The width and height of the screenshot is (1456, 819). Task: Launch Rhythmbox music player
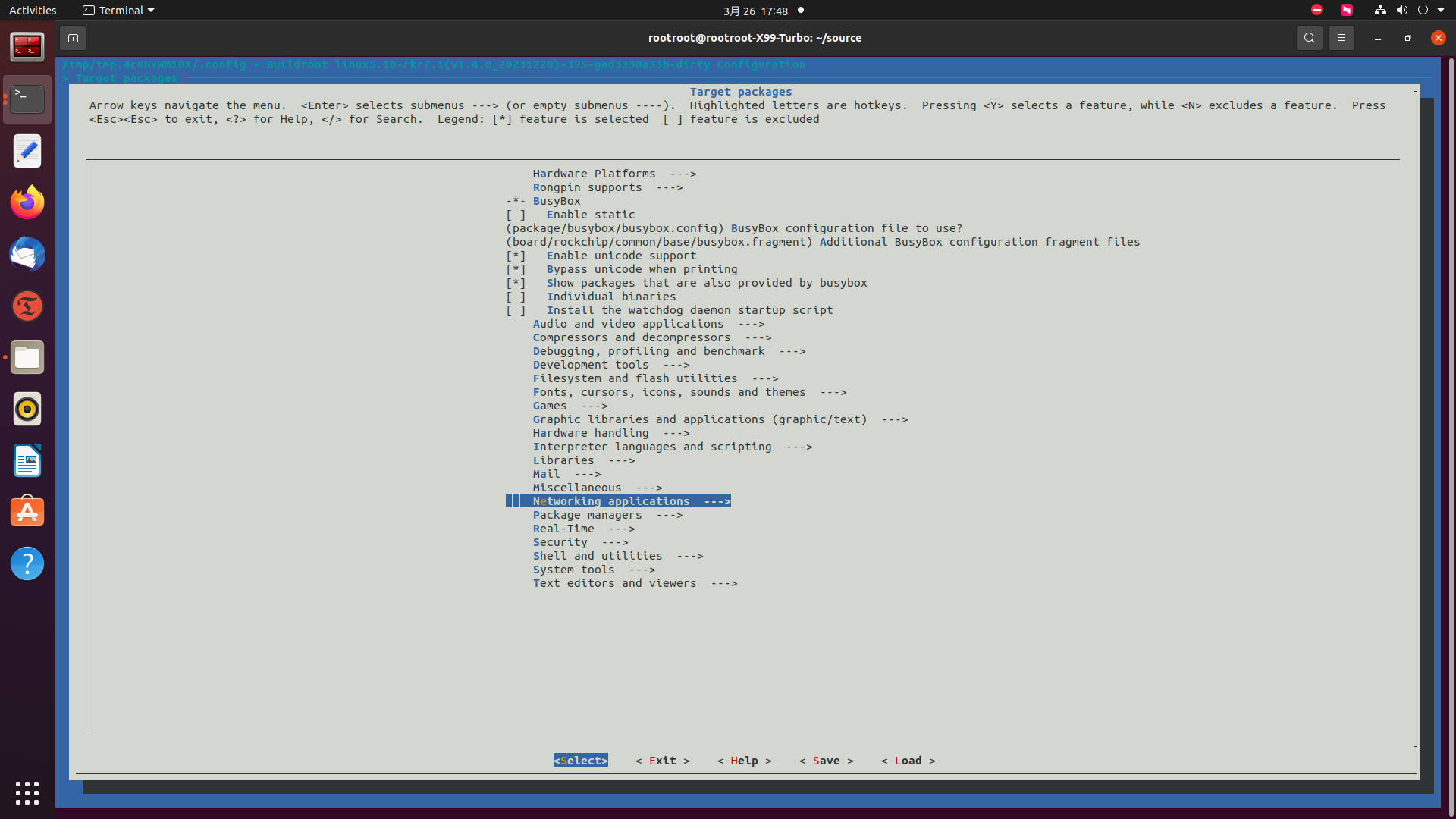[27, 409]
